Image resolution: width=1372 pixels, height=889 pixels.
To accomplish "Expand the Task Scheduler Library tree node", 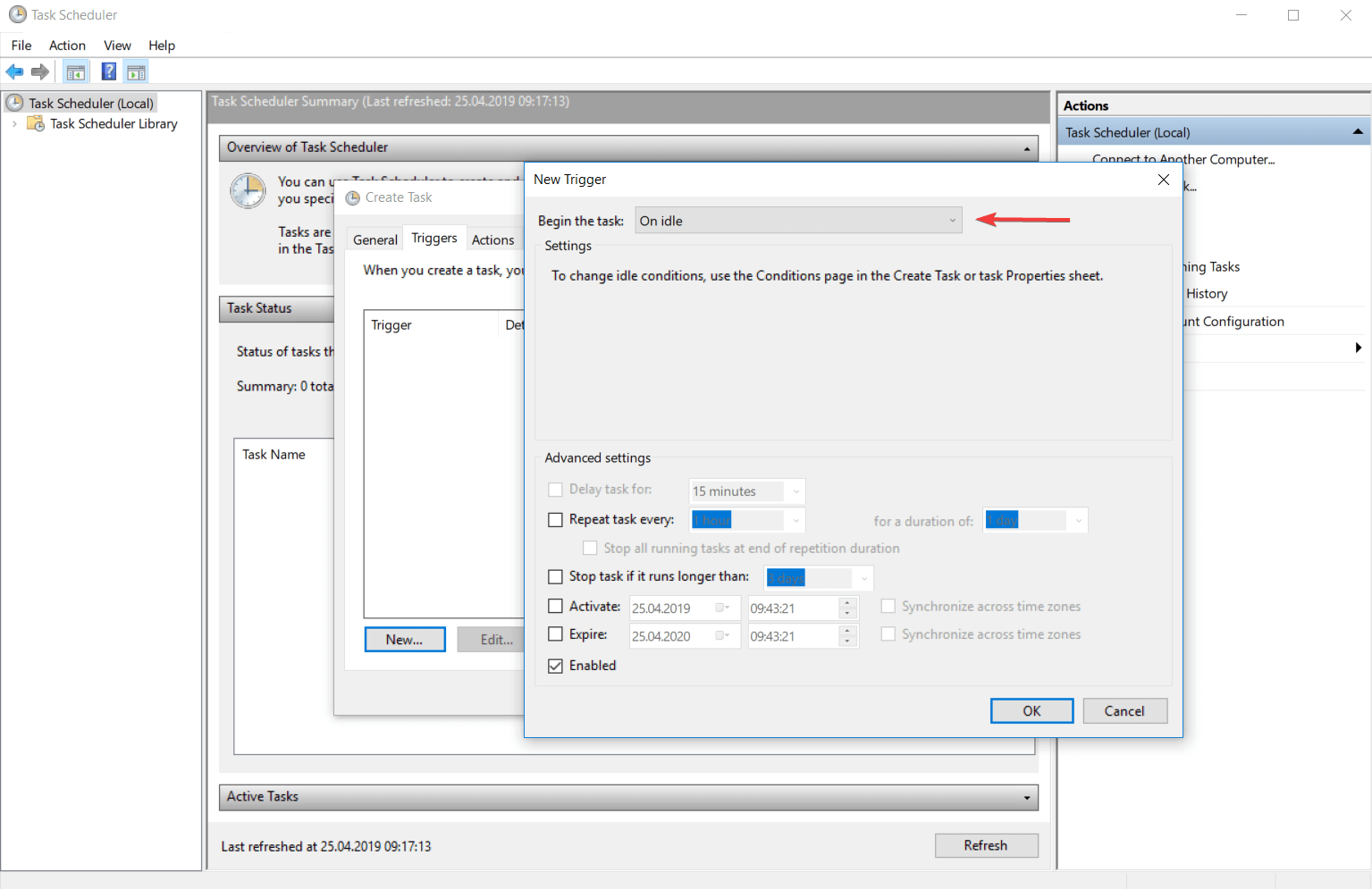I will pyautogui.click(x=13, y=123).
